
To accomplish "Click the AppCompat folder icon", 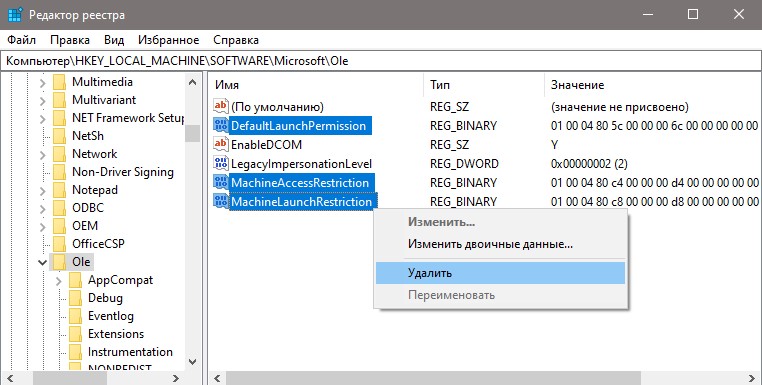I will (75, 280).
